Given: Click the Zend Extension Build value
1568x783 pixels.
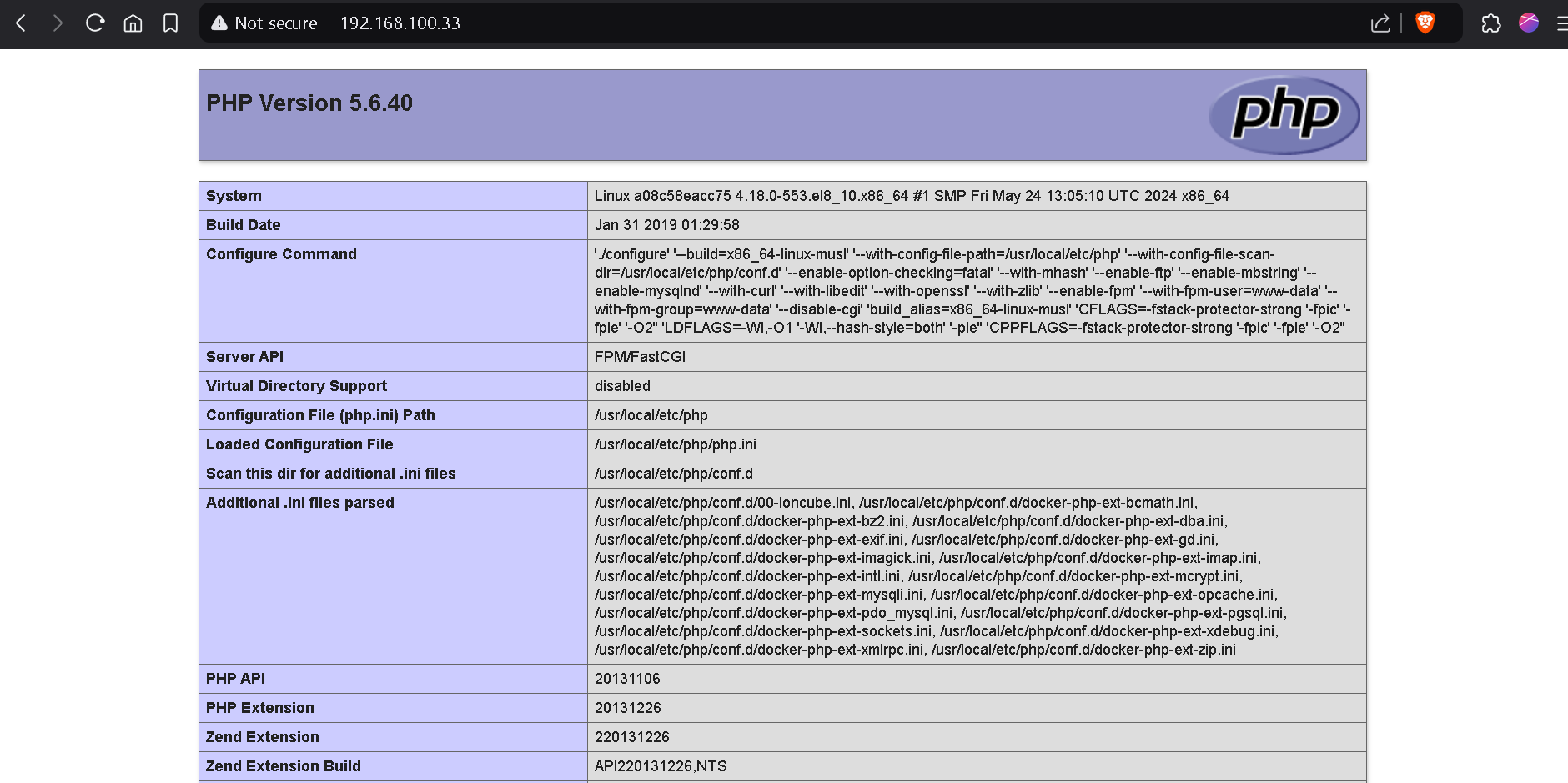Looking at the screenshot, I should [660, 766].
